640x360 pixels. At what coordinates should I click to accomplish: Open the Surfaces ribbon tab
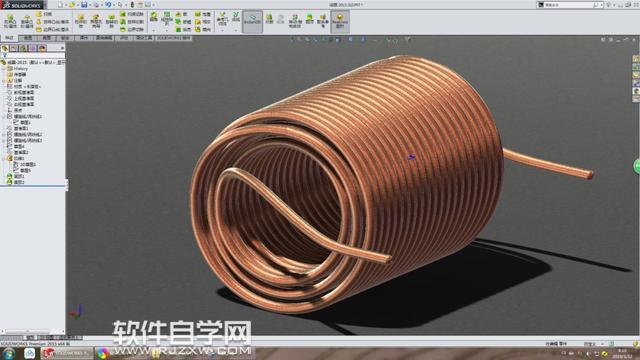pos(47,38)
